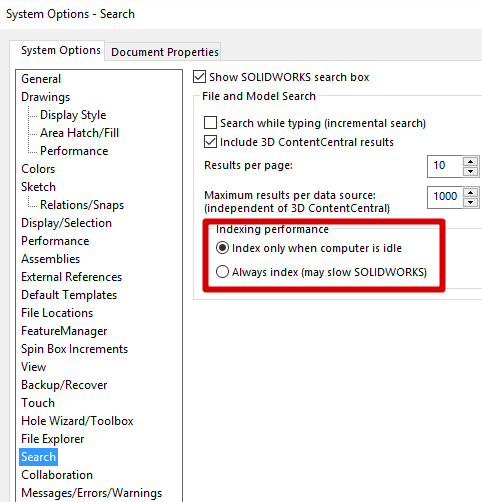Open the Collaboration options category

tap(57, 475)
